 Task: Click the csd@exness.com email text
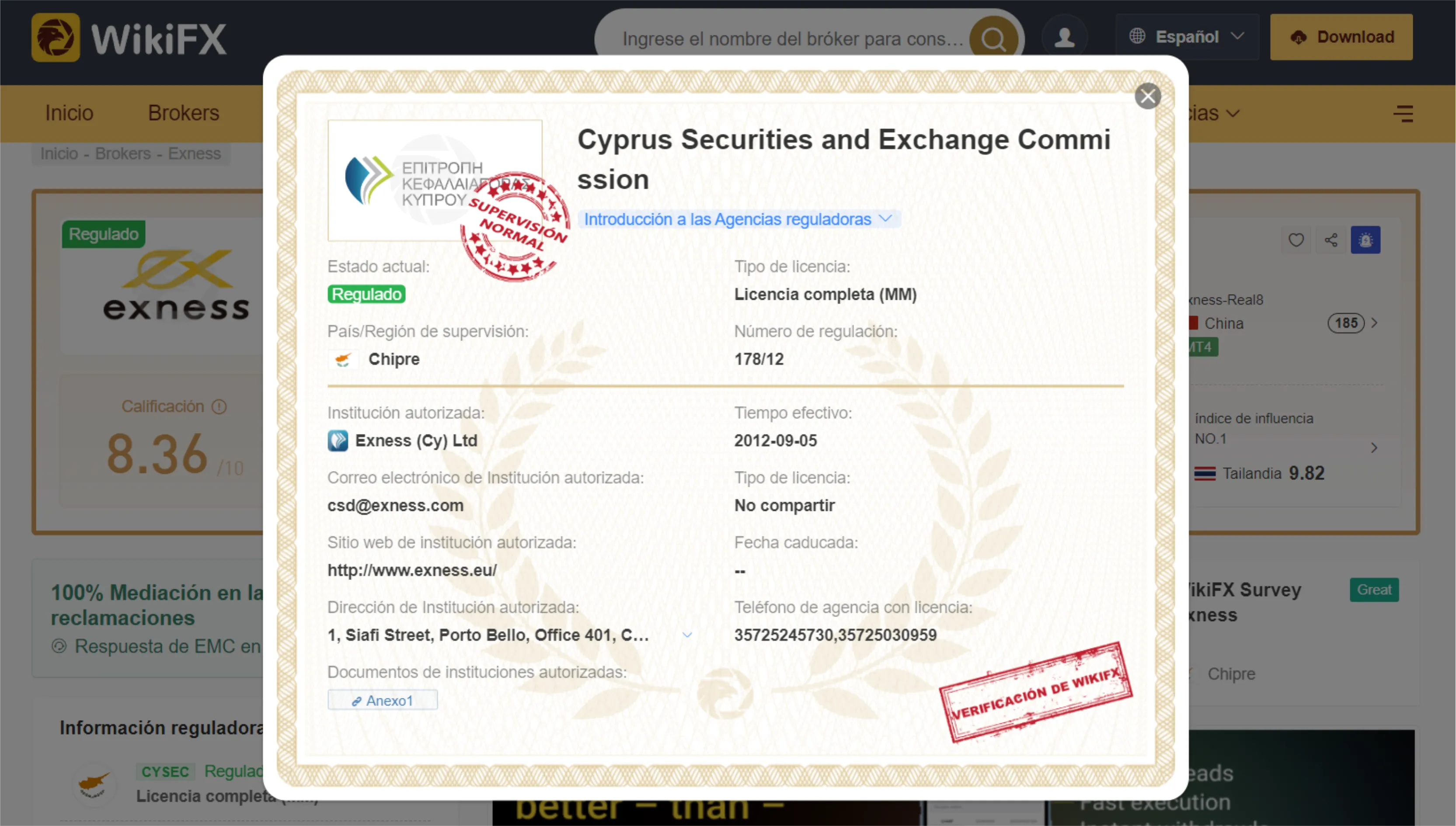pos(396,506)
